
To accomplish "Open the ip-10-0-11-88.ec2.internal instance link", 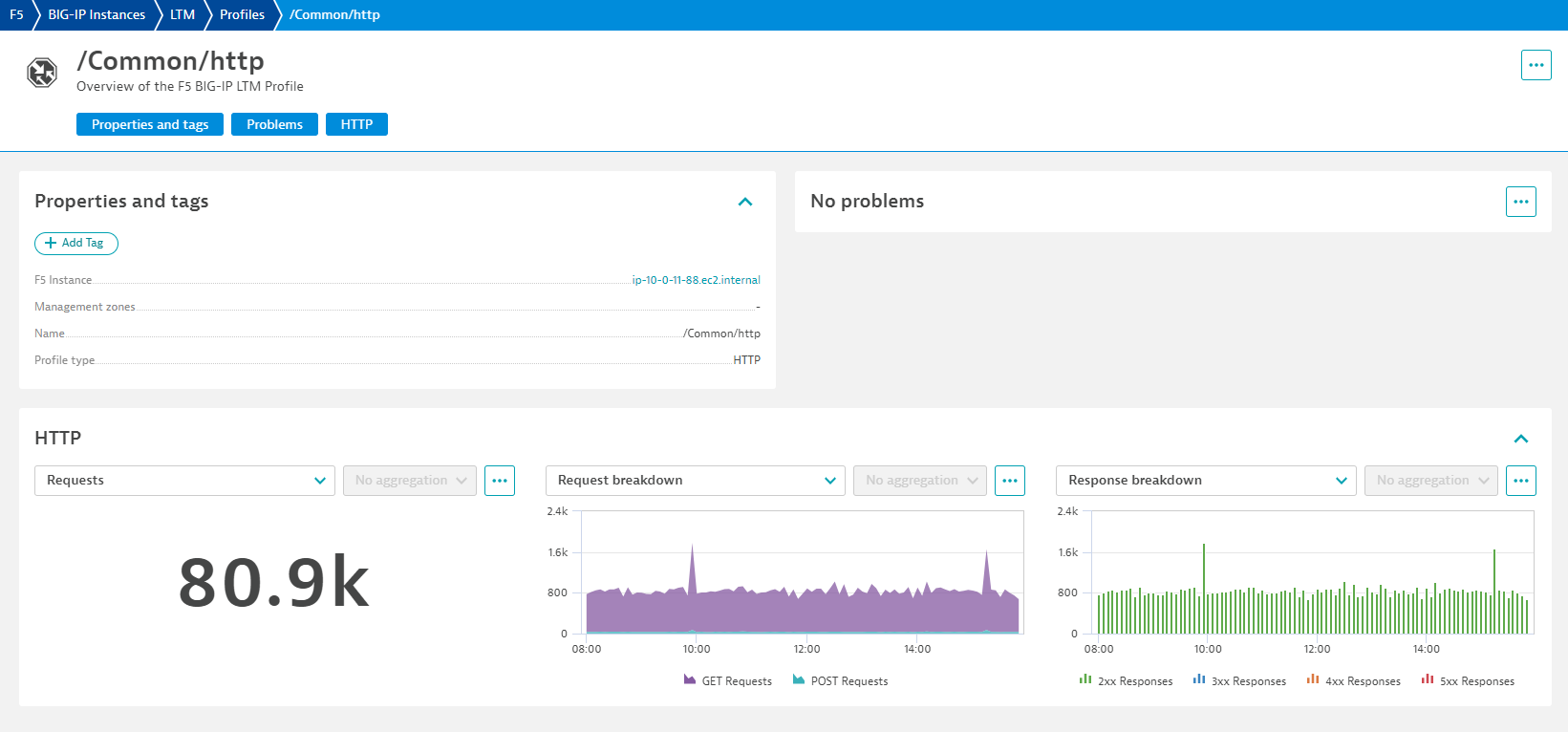I will [696, 281].
